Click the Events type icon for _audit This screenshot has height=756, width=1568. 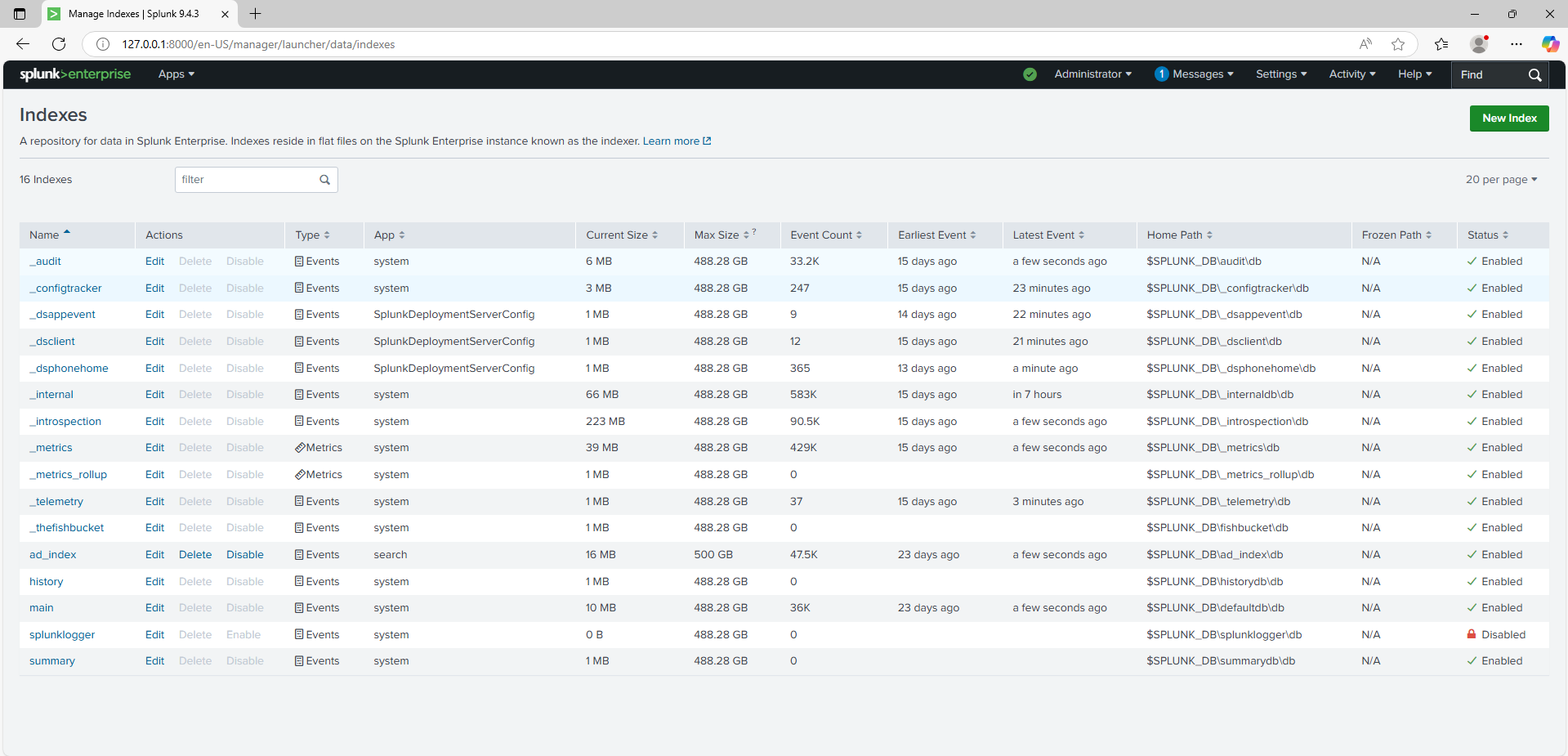click(299, 262)
